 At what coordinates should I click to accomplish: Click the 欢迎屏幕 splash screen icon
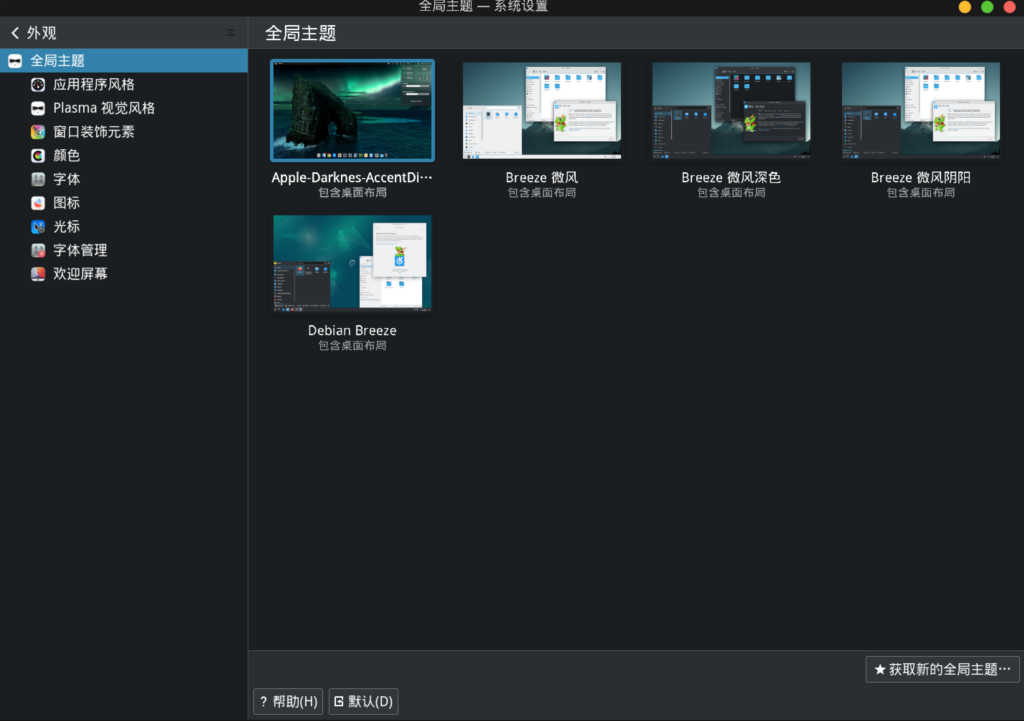[x=38, y=274]
